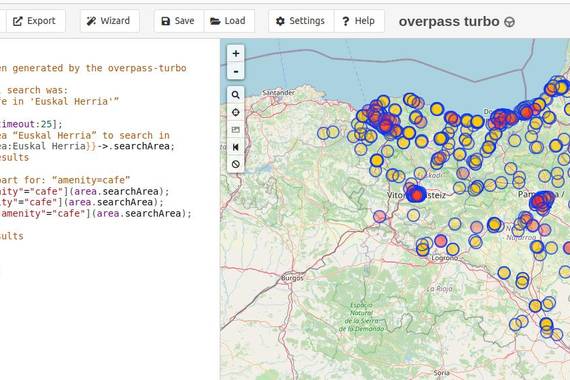Click the Settings gear icon

pos(280,21)
